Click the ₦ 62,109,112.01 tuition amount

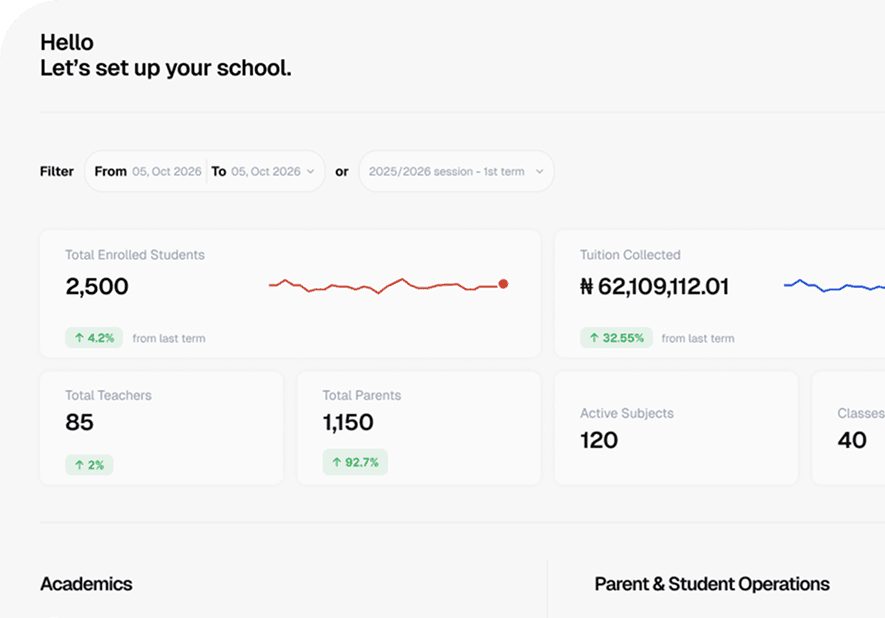point(655,286)
